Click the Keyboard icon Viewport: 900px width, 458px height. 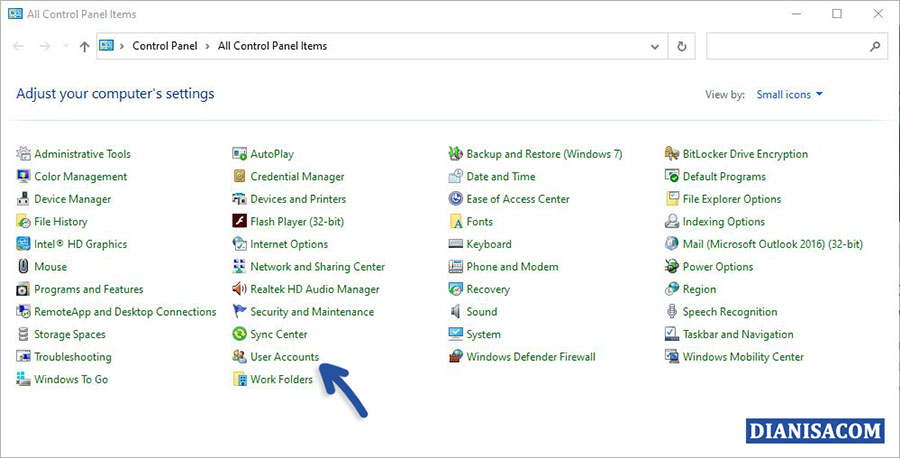click(456, 244)
